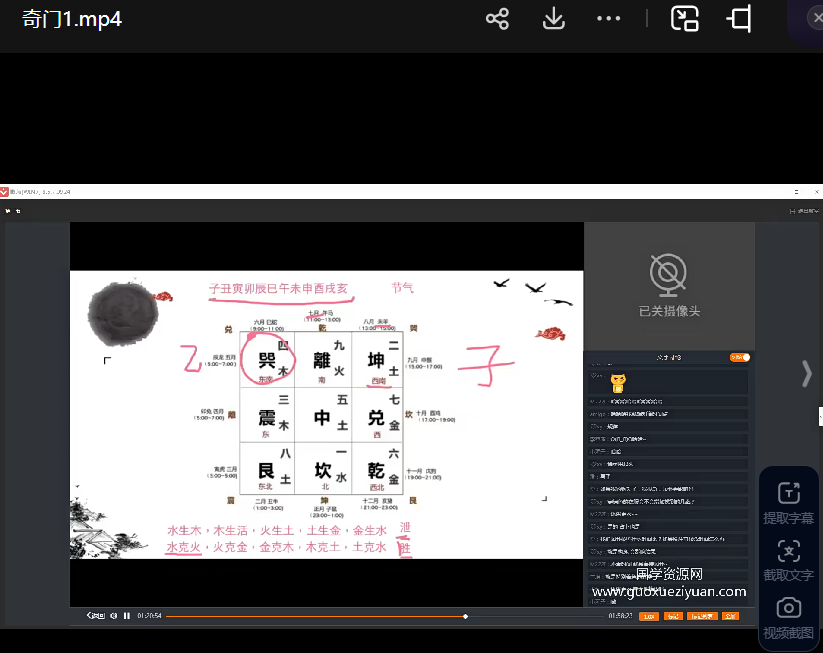
Task: Toggle the orange chat switch
Action: click(x=739, y=357)
